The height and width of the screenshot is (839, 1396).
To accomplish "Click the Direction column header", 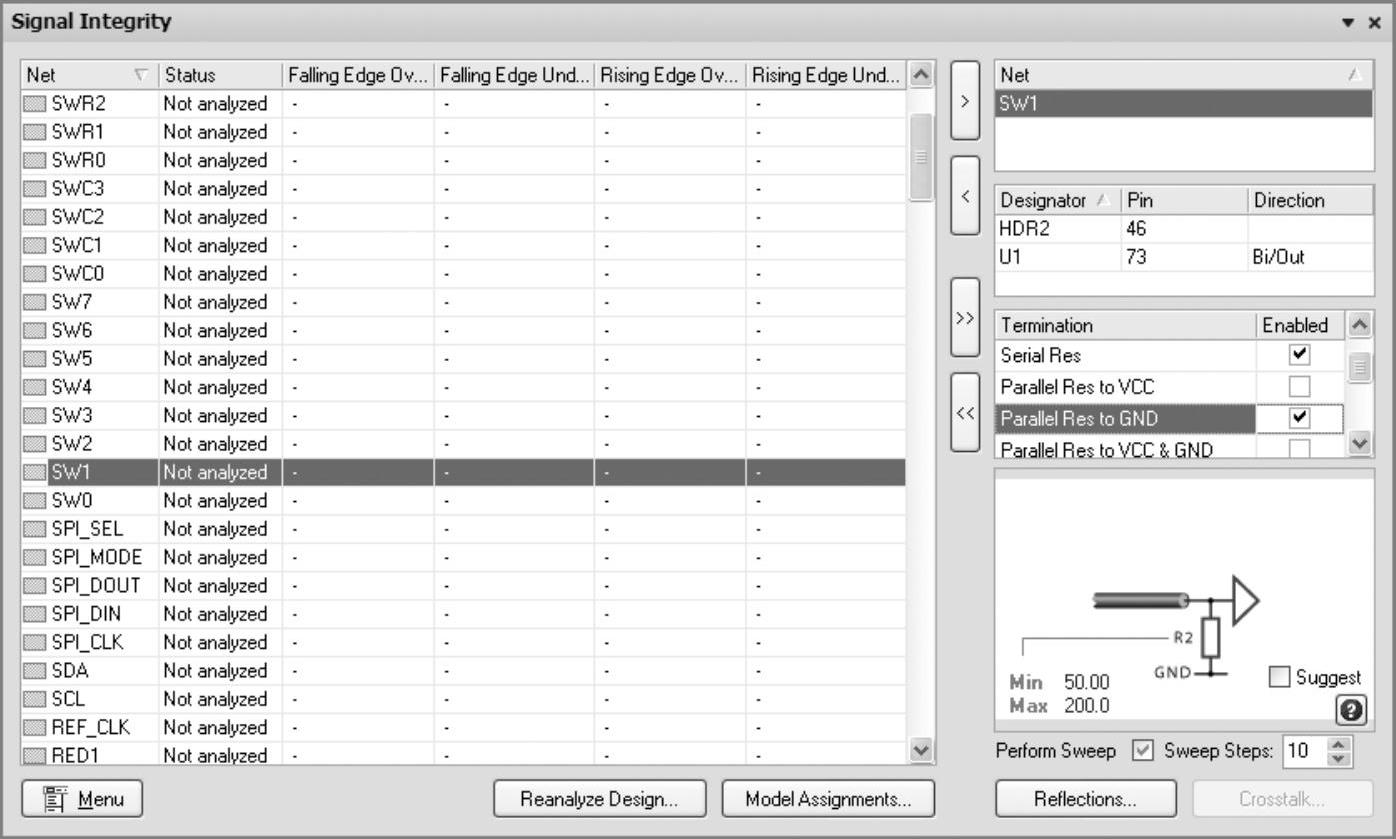I will click(x=1311, y=200).
